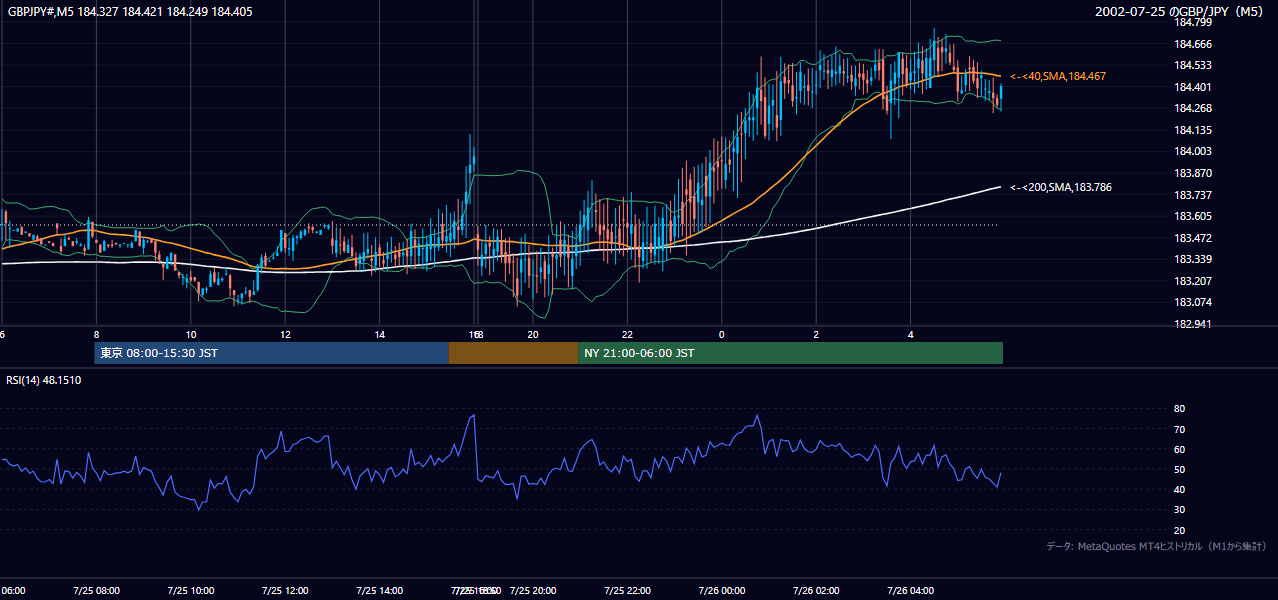This screenshot has width=1278, height=600.
Task: Click the 7/26 04:00 bottom time label
Action: 910,590
